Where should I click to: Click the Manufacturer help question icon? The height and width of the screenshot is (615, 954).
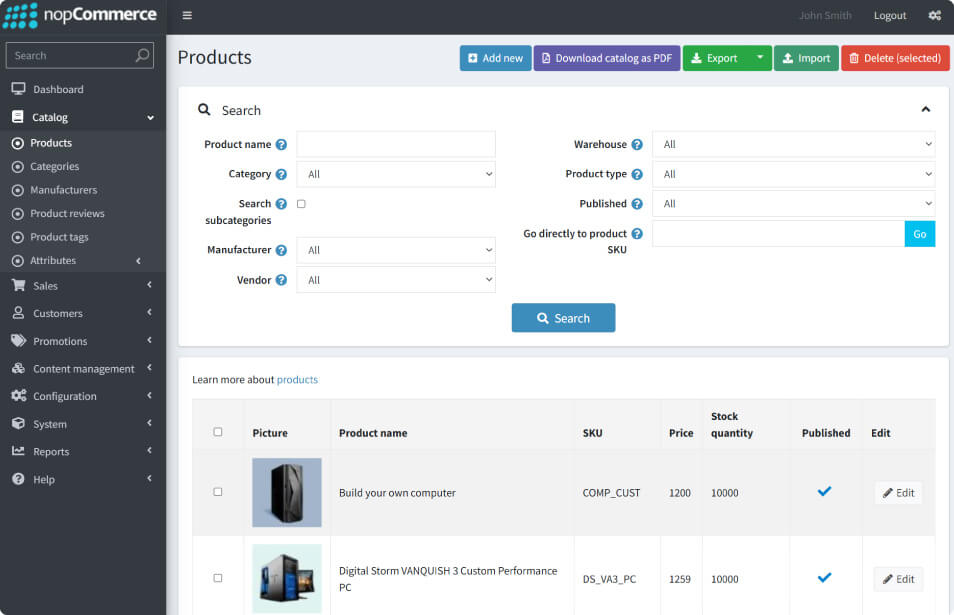click(x=281, y=251)
